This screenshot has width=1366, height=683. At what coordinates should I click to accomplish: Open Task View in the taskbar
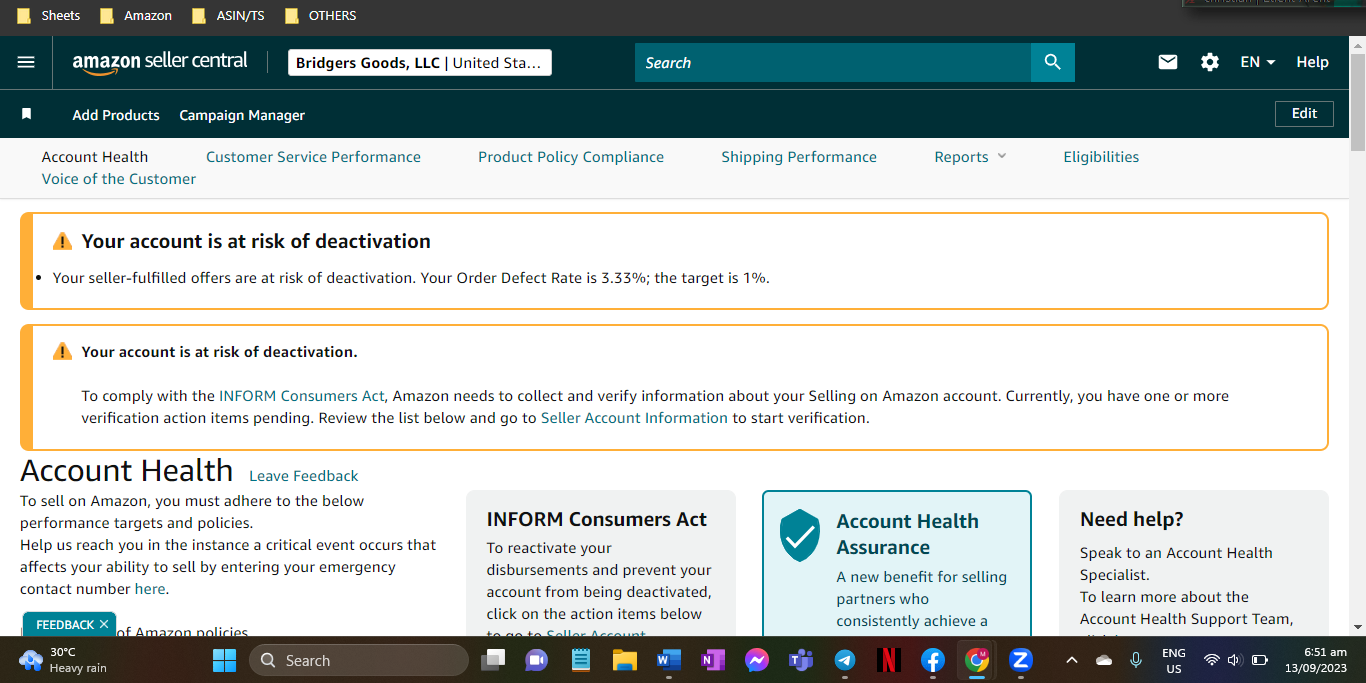tap(493, 660)
